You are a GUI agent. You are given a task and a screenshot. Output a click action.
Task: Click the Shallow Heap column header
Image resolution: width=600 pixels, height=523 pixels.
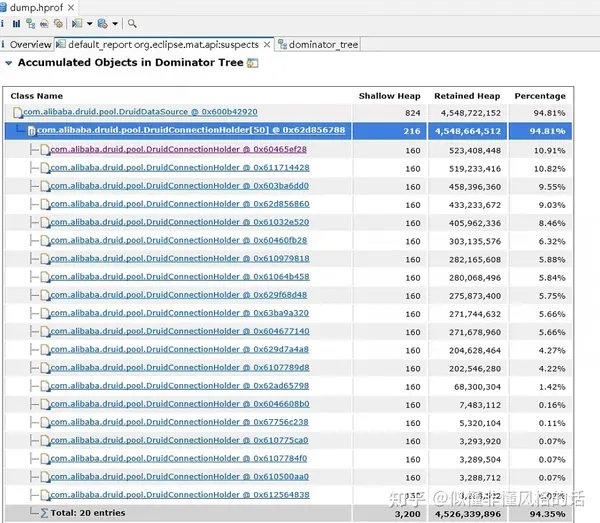coord(390,96)
